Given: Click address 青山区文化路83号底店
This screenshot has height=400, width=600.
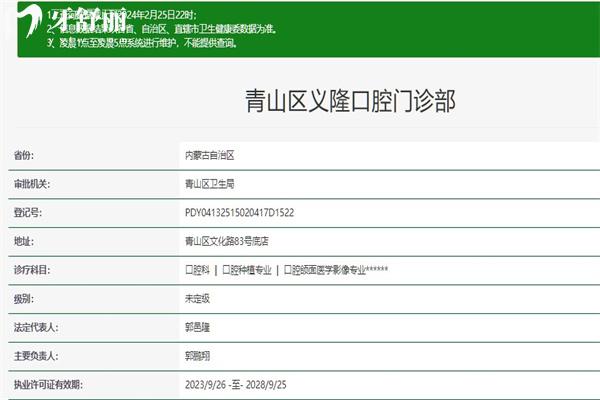Looking at the screenshot, I should pyautogui.click(x=227, y=242).
